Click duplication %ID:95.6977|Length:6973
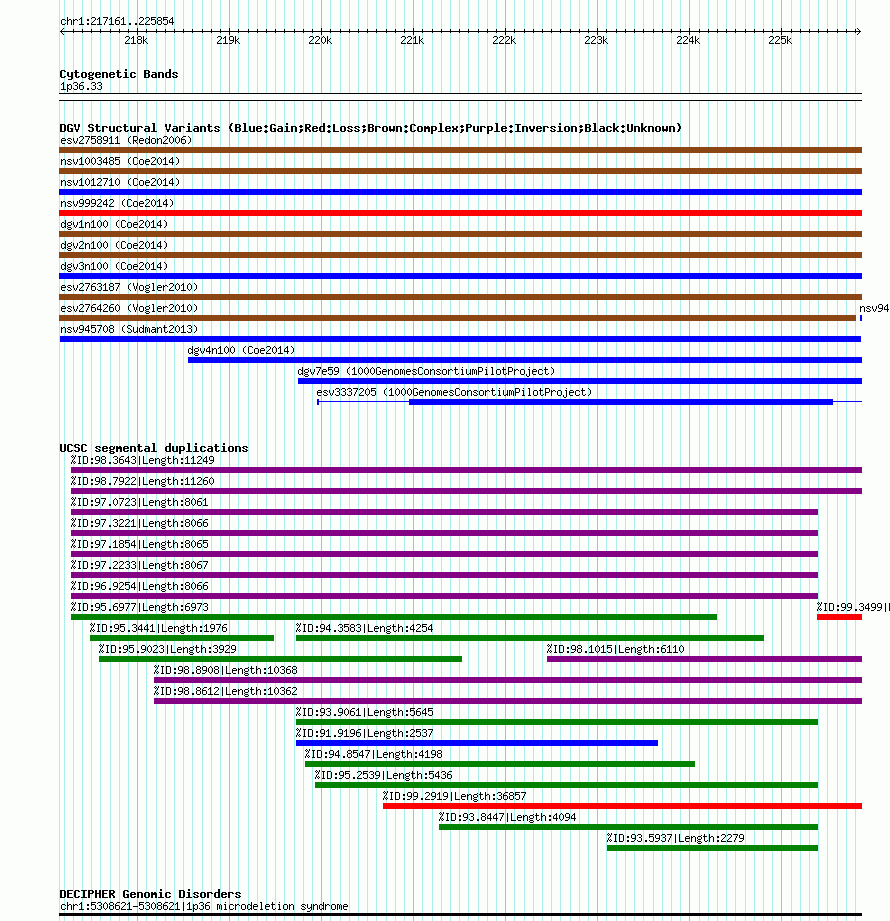The height and width of the screenshot is (921, 890). pyautogui.click(x=139, y=607)
